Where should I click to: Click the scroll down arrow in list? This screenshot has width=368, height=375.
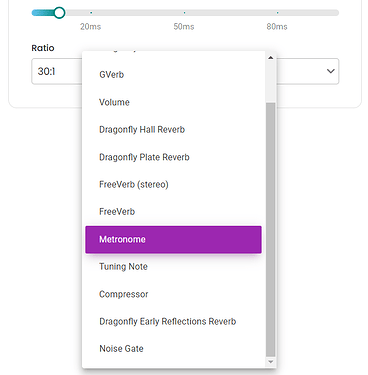tap(271, 362)
